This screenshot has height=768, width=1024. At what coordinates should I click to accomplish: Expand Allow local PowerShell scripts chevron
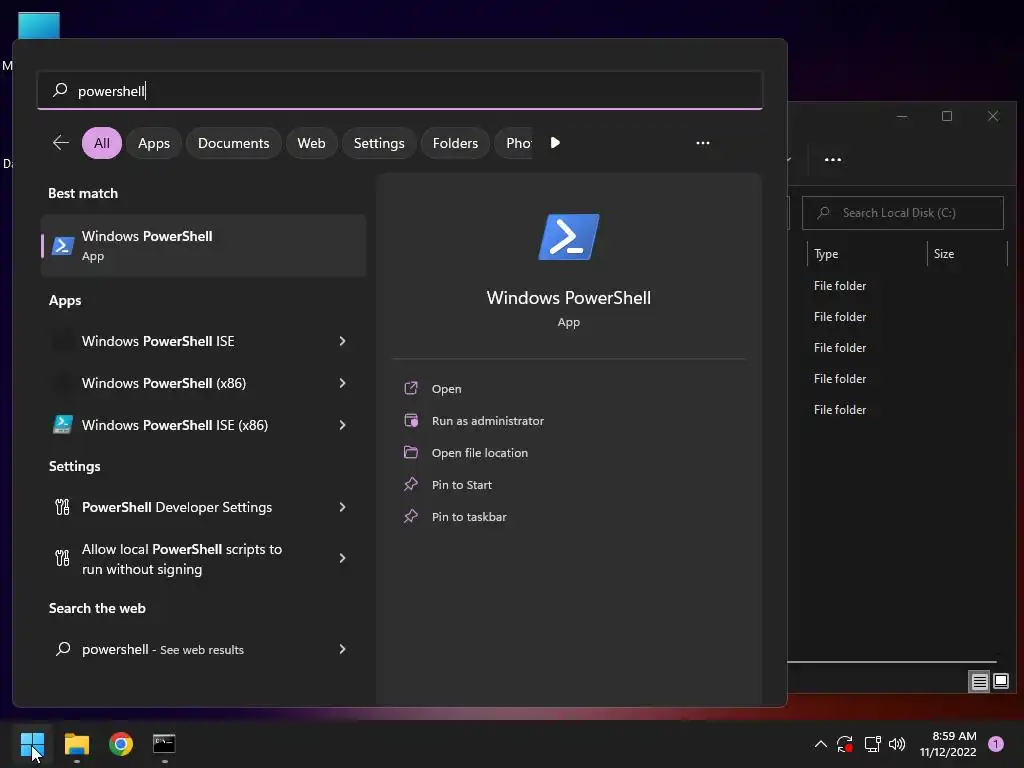[342, 558]
